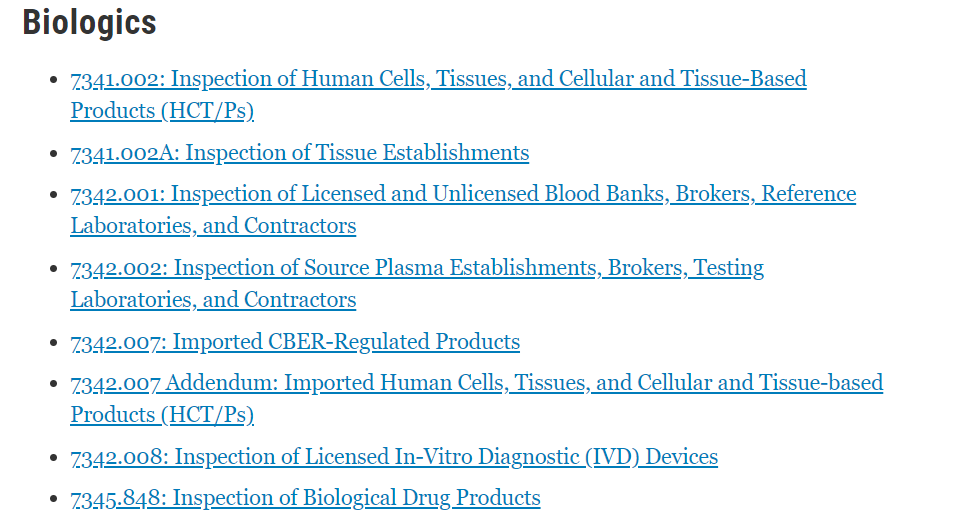Open 7342.007 Imported CBER-Regulated Products link
The height and width of the screenshot is (518, 971).
click(x=295, y=342)
